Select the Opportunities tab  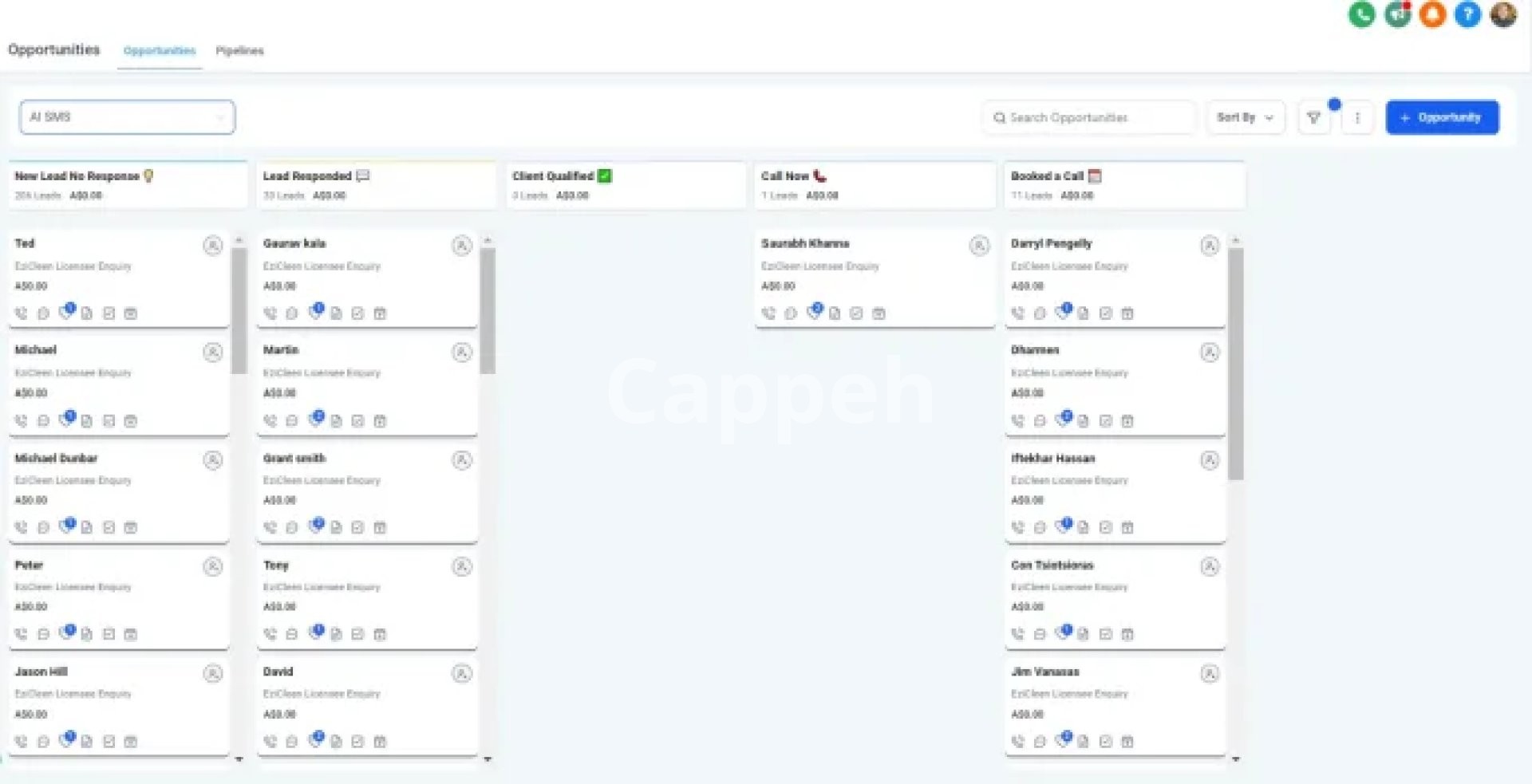coord(160,50)
